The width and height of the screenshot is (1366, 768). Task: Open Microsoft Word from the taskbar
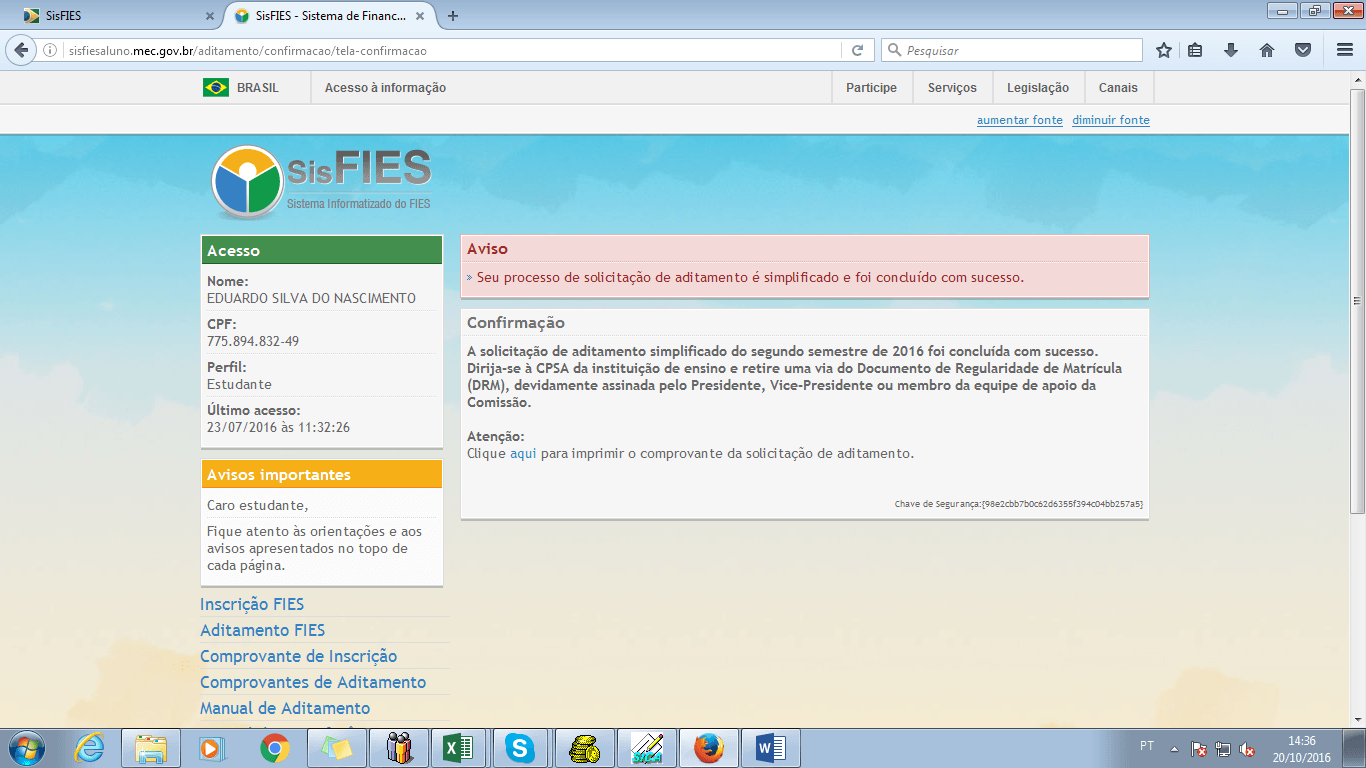coord(770,747)
